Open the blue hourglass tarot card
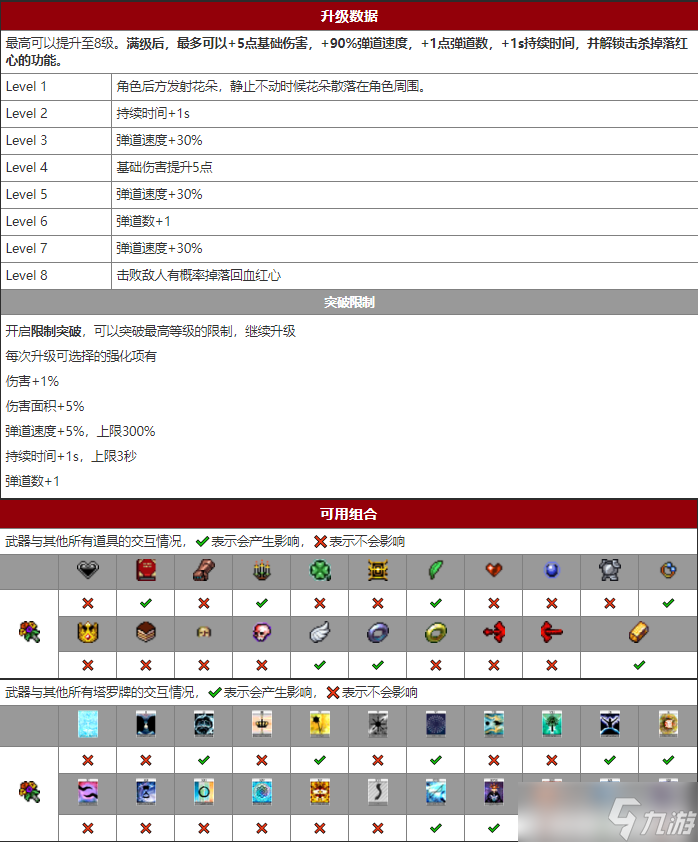 click(146, 792)
